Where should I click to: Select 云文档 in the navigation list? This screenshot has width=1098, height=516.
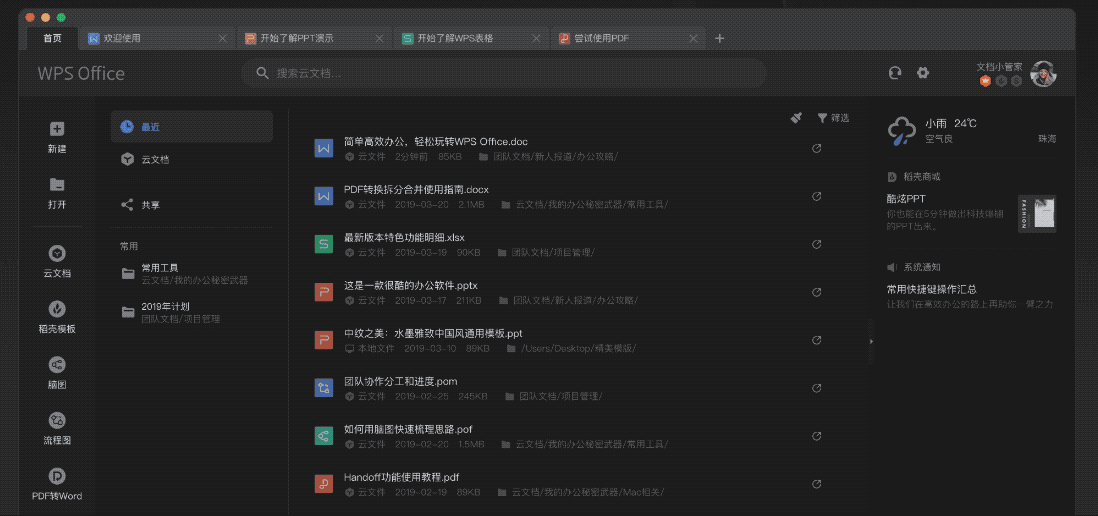pyautogui.click(x=192, y=160)
